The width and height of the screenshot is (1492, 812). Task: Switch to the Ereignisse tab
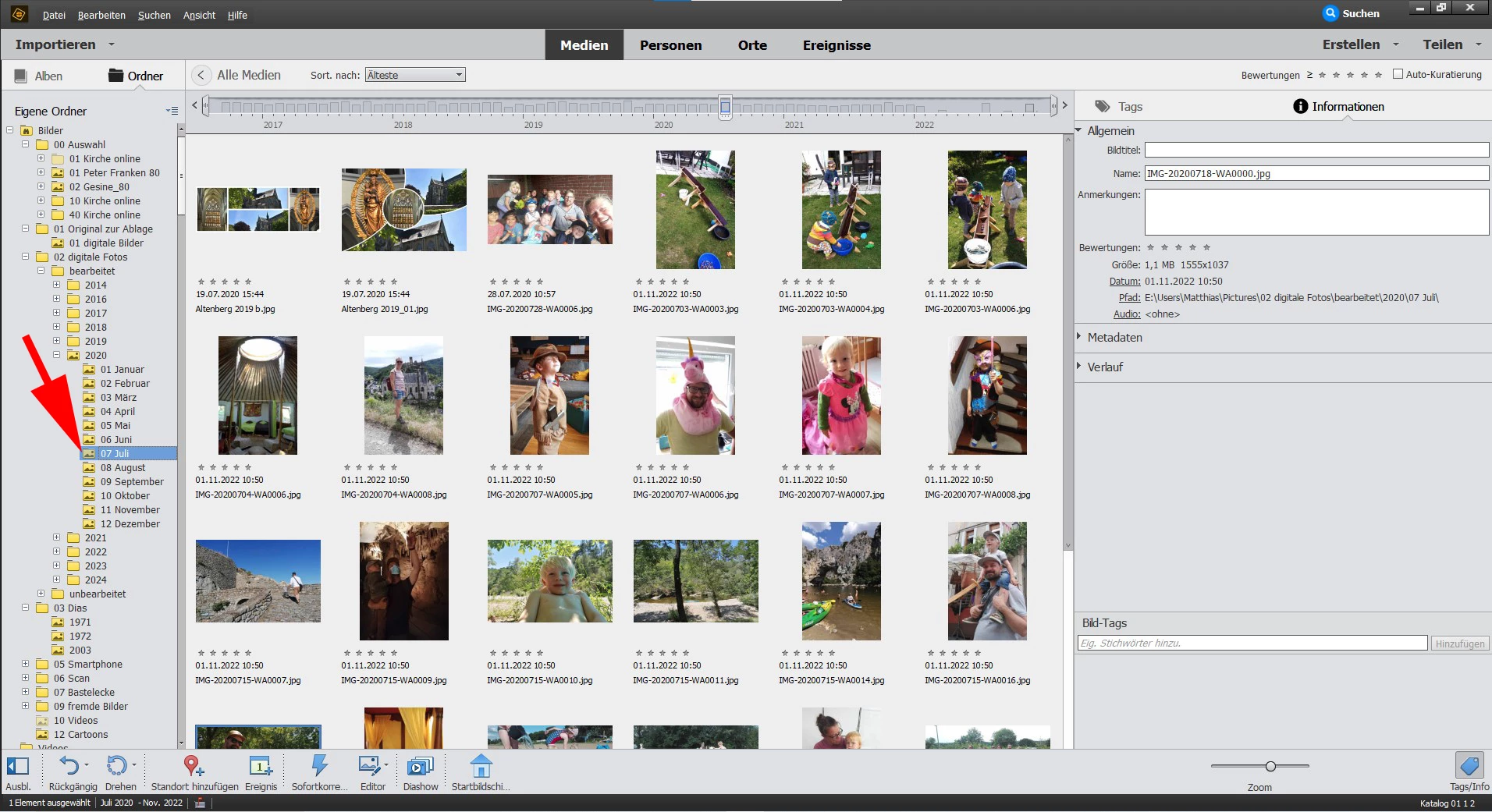pos(837,45)
